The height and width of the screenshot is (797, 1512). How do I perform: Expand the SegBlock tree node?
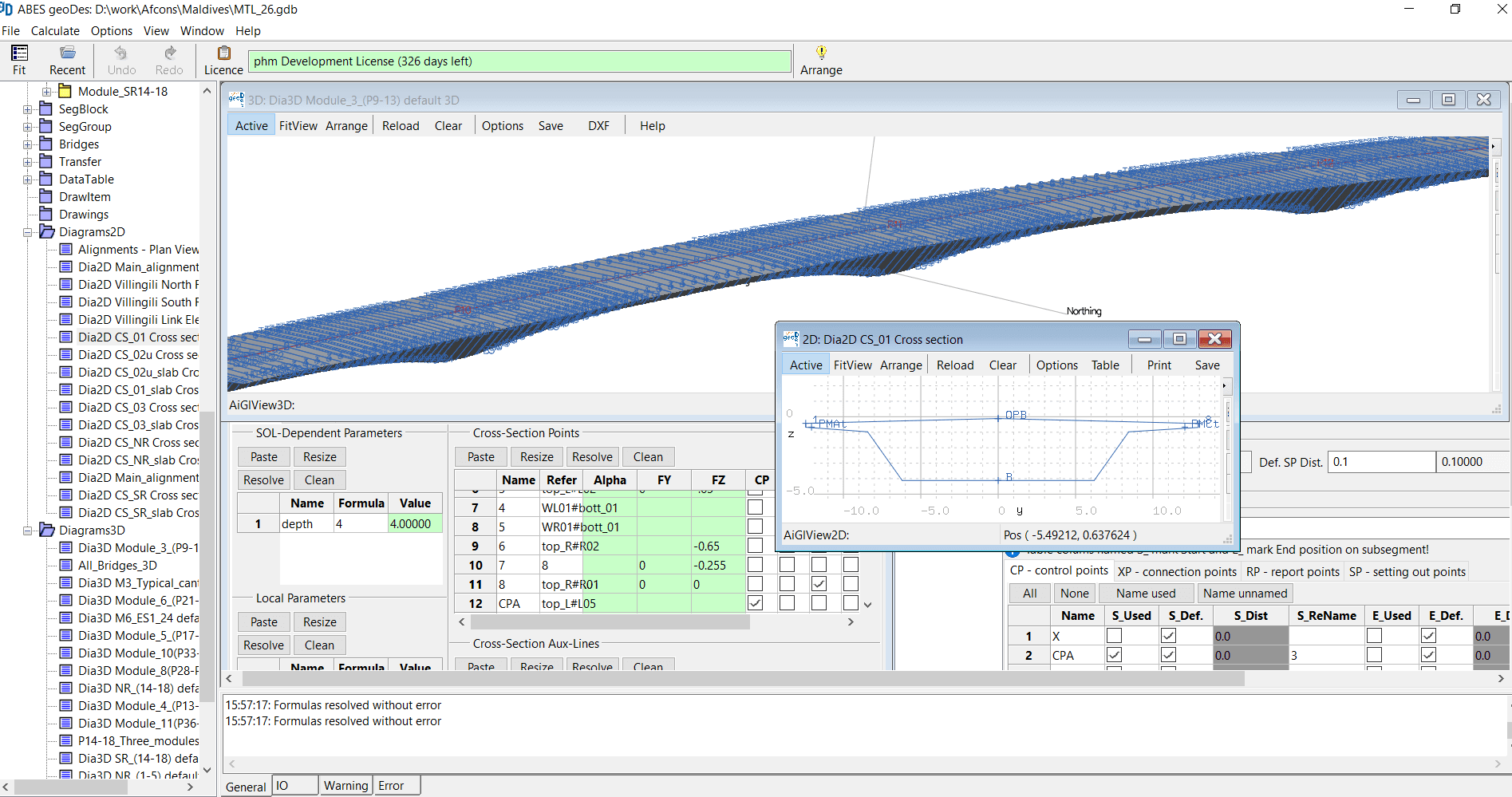[28, 109]
